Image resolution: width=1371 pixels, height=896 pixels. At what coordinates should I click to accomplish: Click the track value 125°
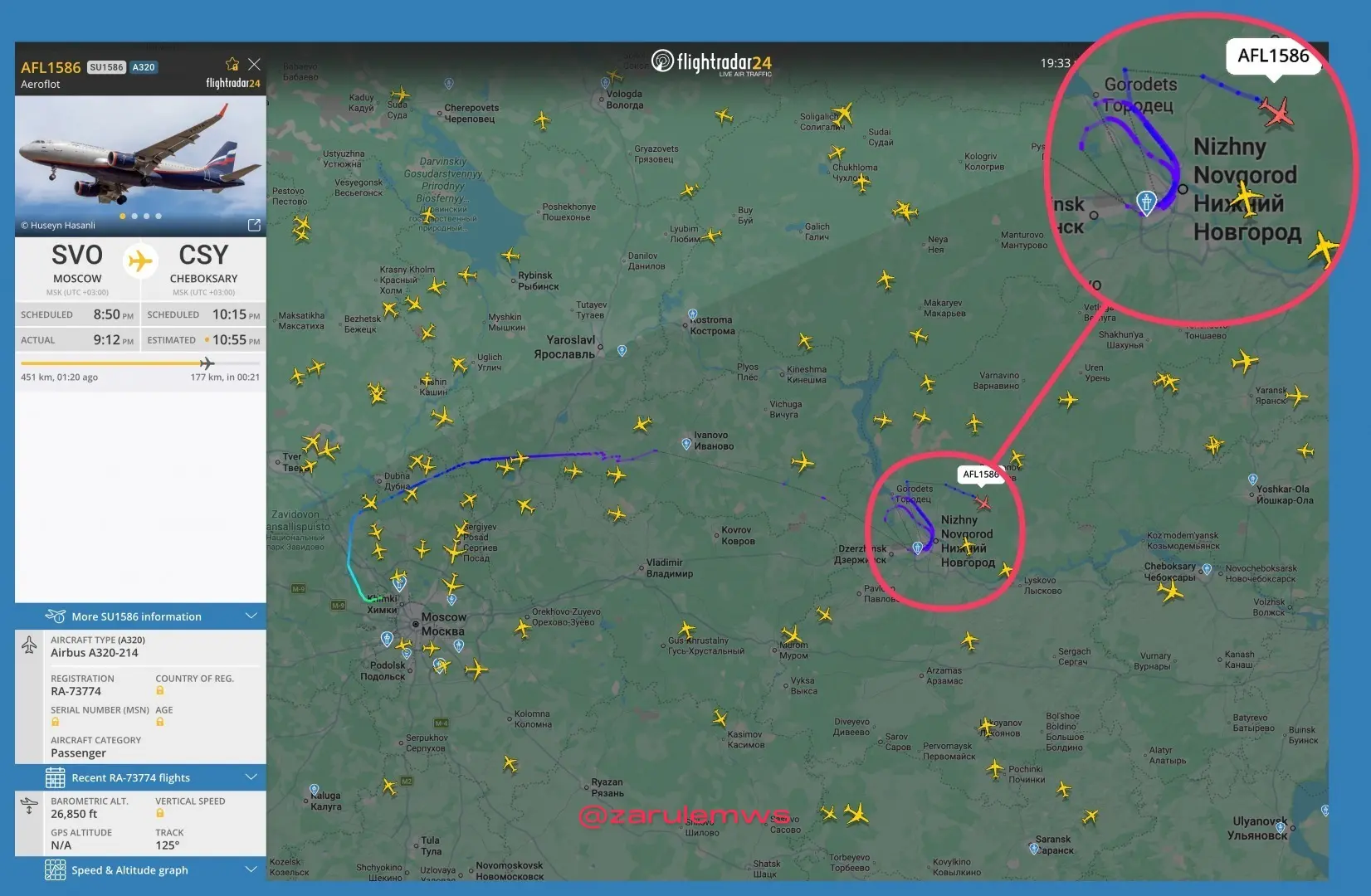pos(167,845)
